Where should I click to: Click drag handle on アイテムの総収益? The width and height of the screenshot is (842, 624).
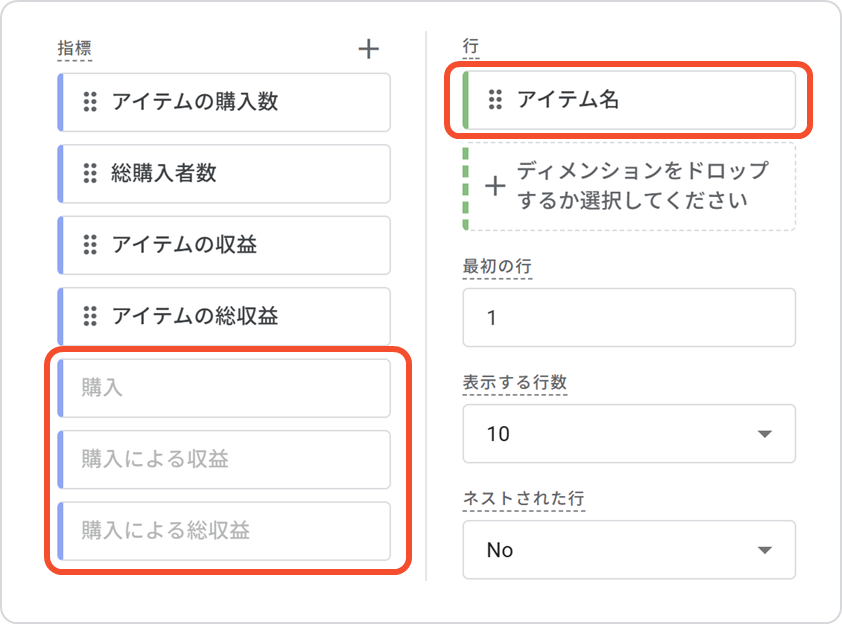tap(90, 316)
